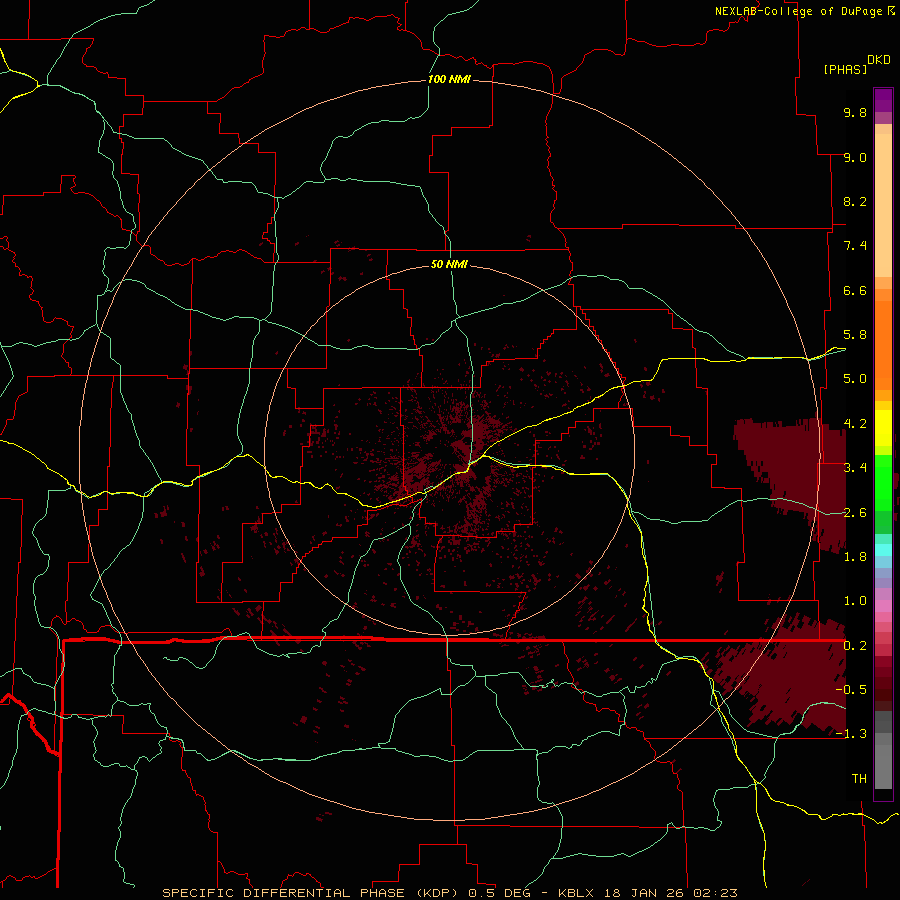The height and width of the screenshot is (900, 900).
Task: Click the 6.6 scale value
Action: pos(855,291)
